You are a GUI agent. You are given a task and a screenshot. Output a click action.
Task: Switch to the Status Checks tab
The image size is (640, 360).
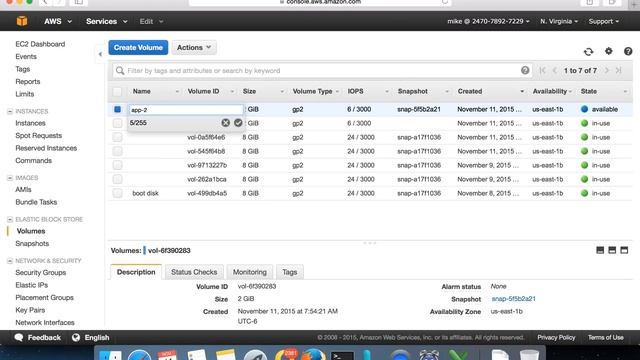click(x=194, y=272)
